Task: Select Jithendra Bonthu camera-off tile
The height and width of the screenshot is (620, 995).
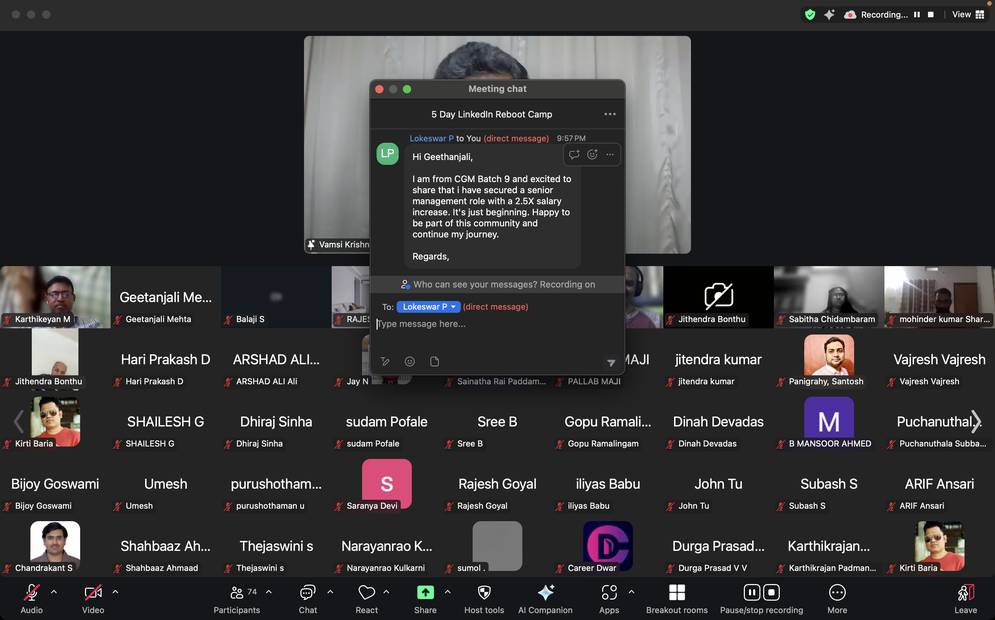Action: pyautogui.click(x=718, y=297)
